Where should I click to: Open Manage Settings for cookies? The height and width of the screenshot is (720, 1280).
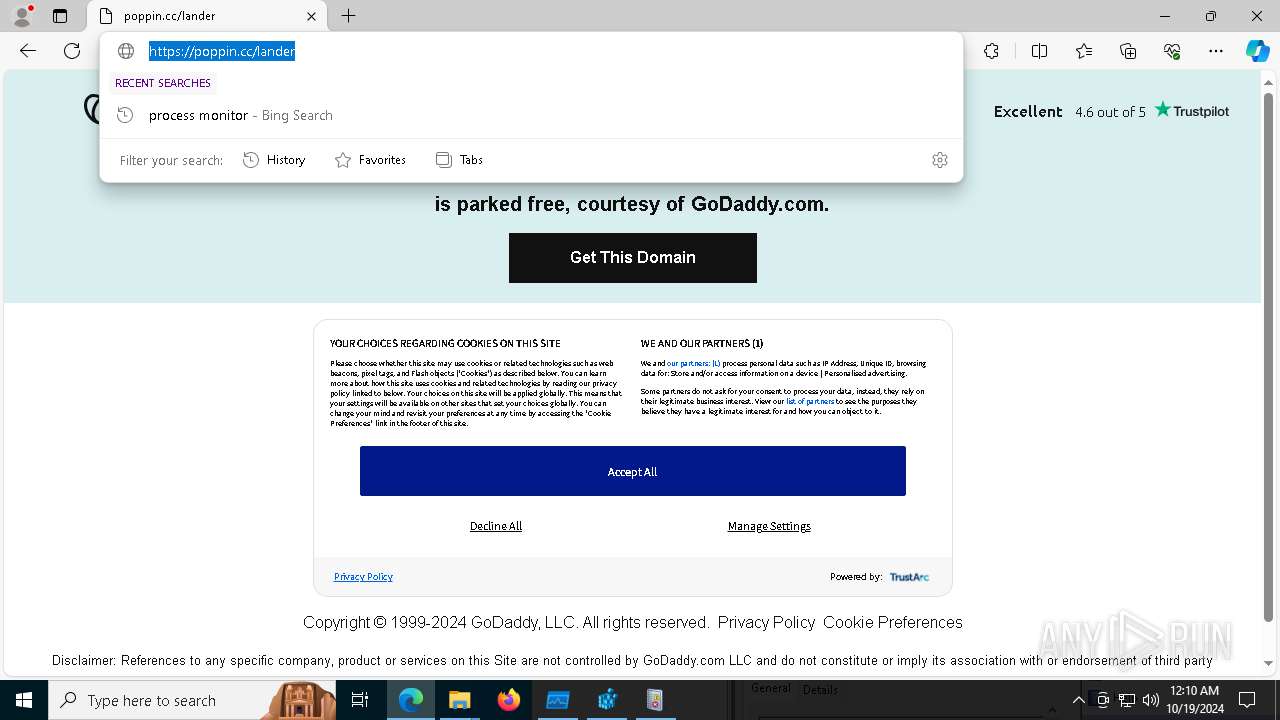point(769,526)
